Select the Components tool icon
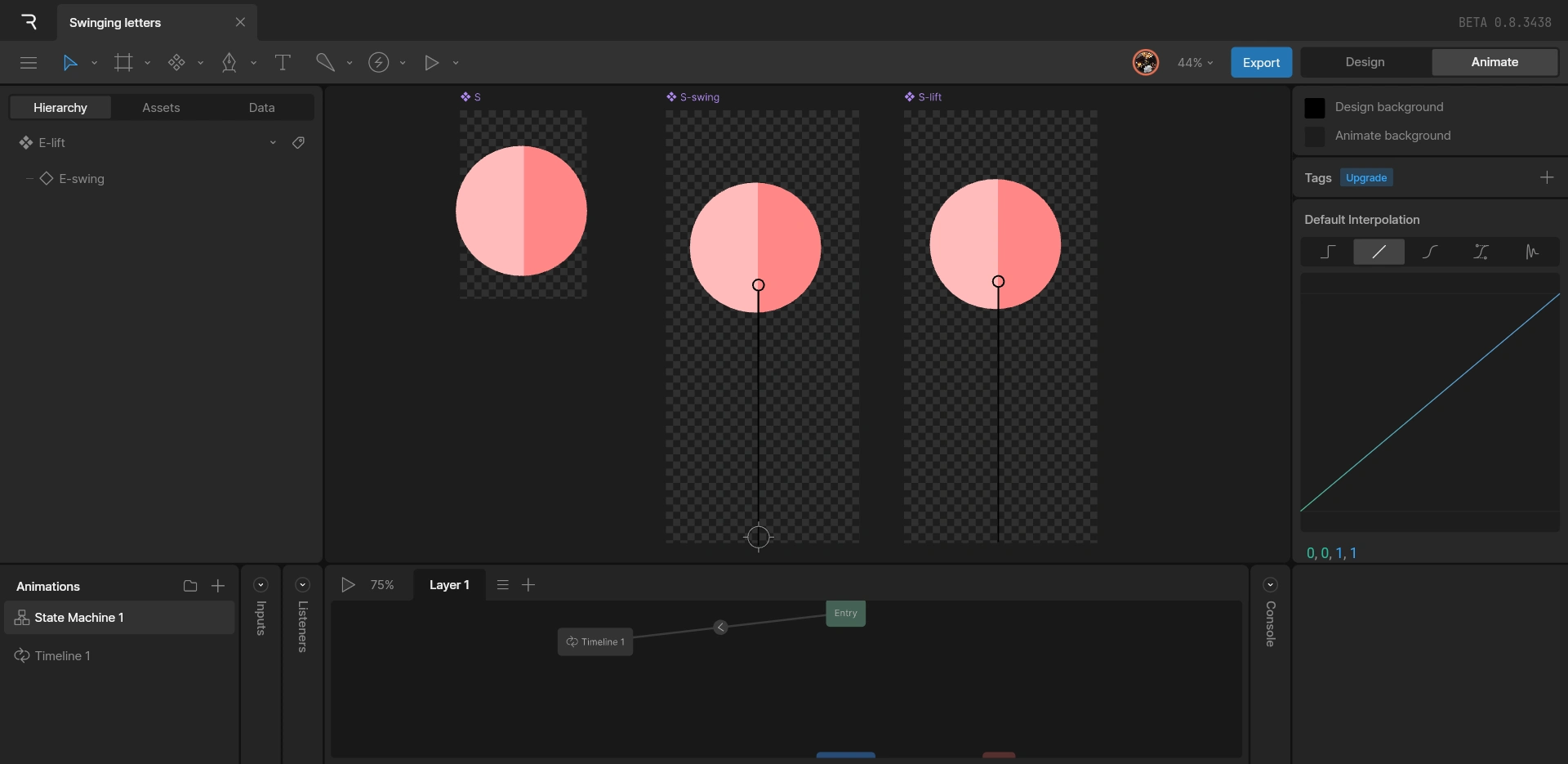The image size is (1568, 764). [176, 63]
